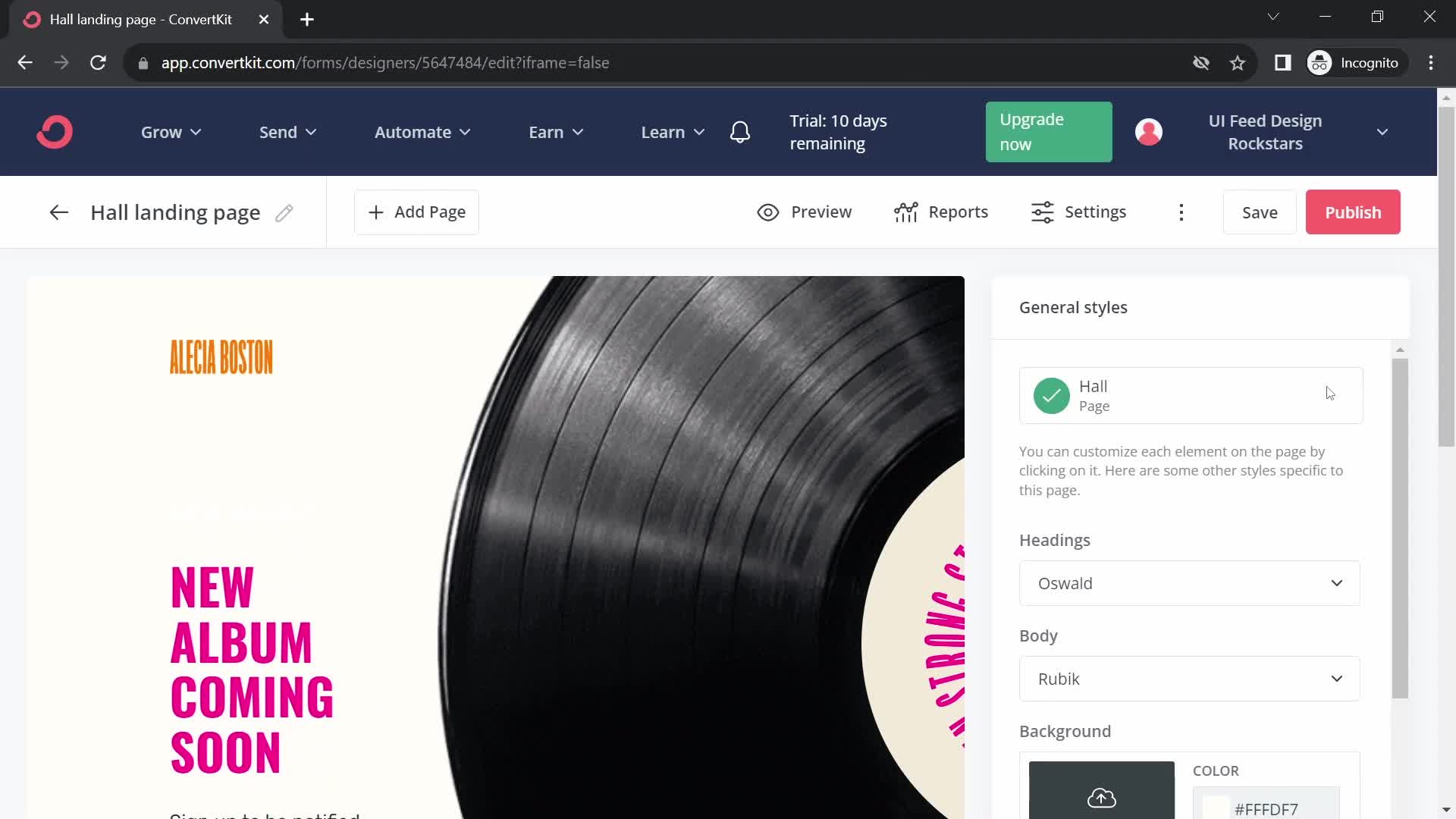This screenshot has width=1456, height=819.
Task: Close the Hall landing page tab
Action: click(264, 20)
